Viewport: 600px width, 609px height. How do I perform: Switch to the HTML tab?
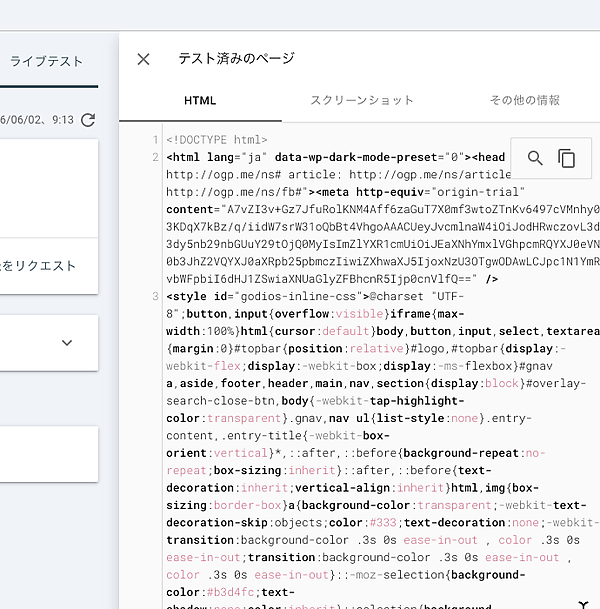click(200, 101)
